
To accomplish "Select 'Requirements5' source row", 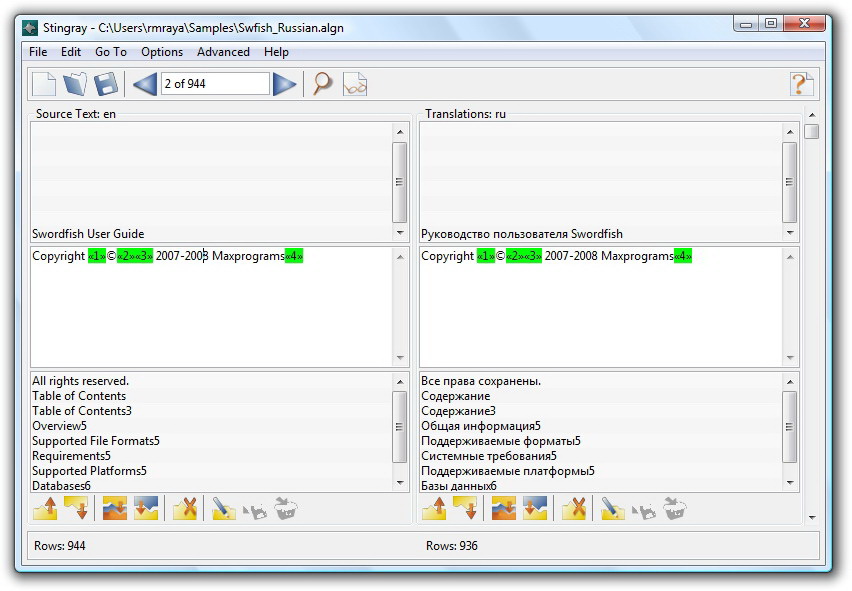I will [x=211, y=456].
